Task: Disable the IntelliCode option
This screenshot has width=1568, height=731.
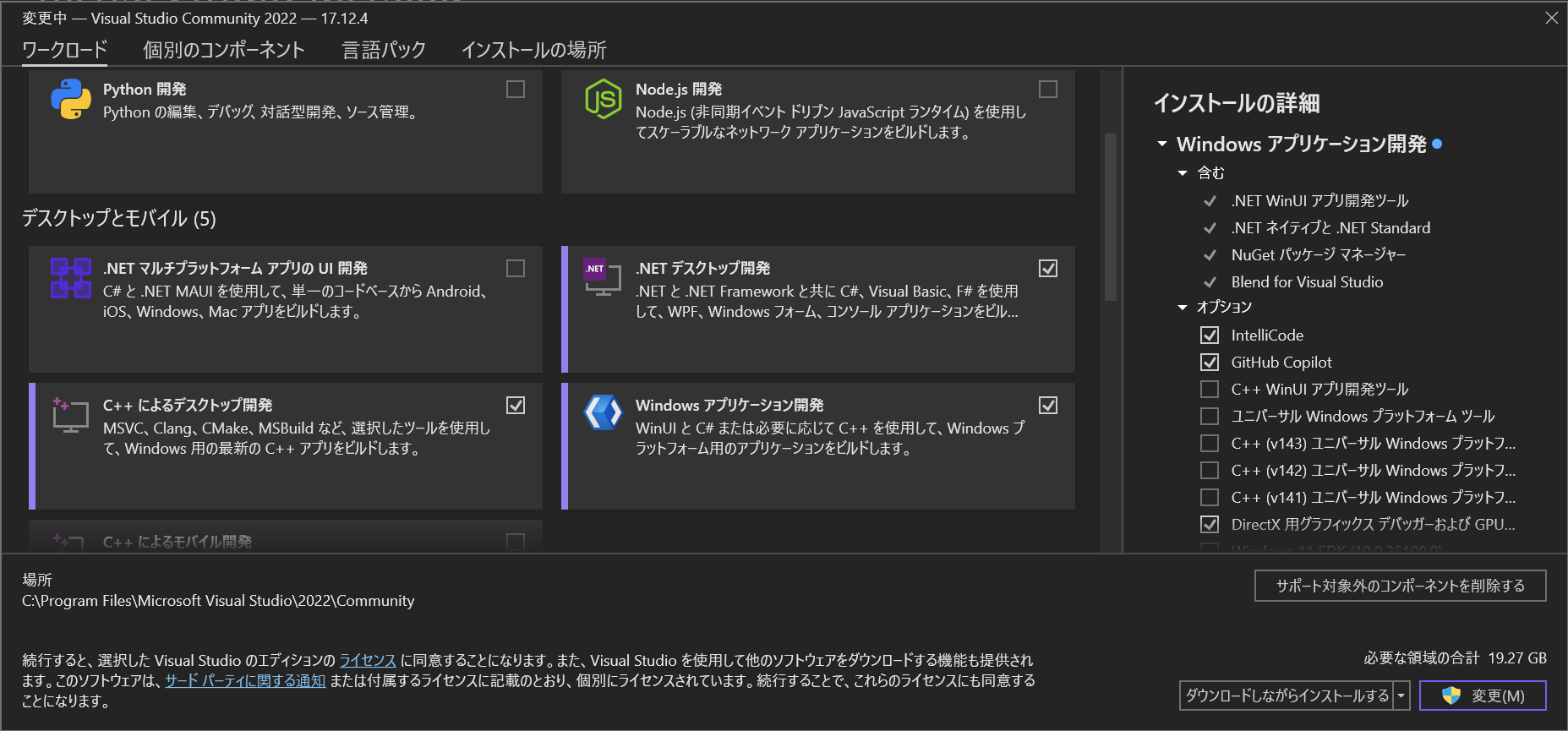Action: point(1210,335)
